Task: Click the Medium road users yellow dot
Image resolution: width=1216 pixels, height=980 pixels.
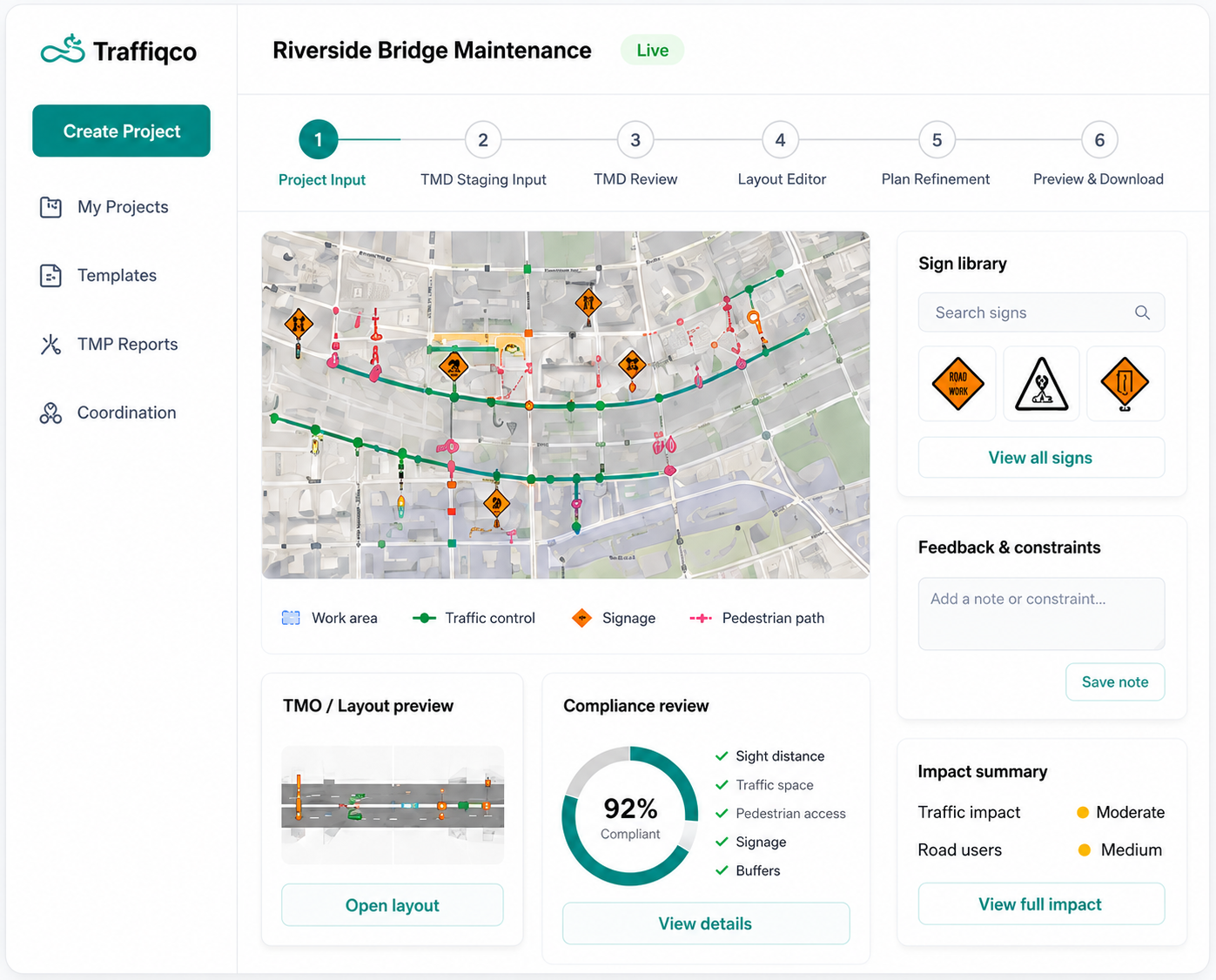Action: (x=1085, y=850)
